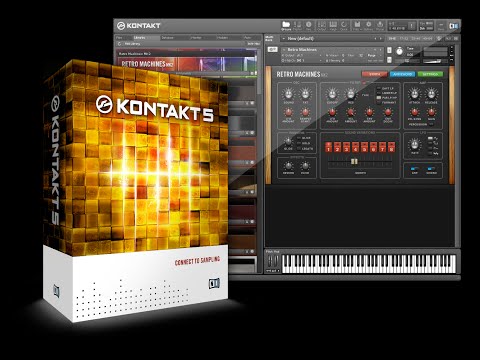Image resolution: width=480 pixels, height=360 pixels.
Task: Click the Glide knob
Action: click(288, 141)
